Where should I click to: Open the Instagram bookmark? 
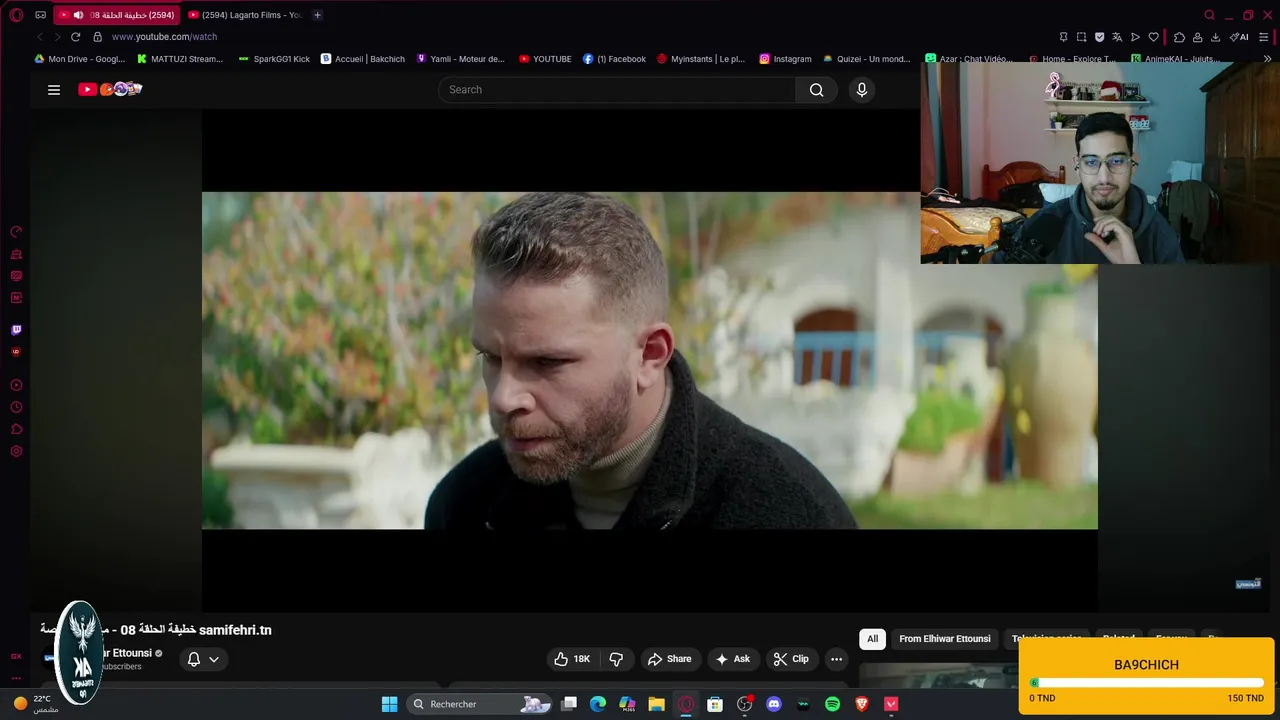[x=785, y=59]
